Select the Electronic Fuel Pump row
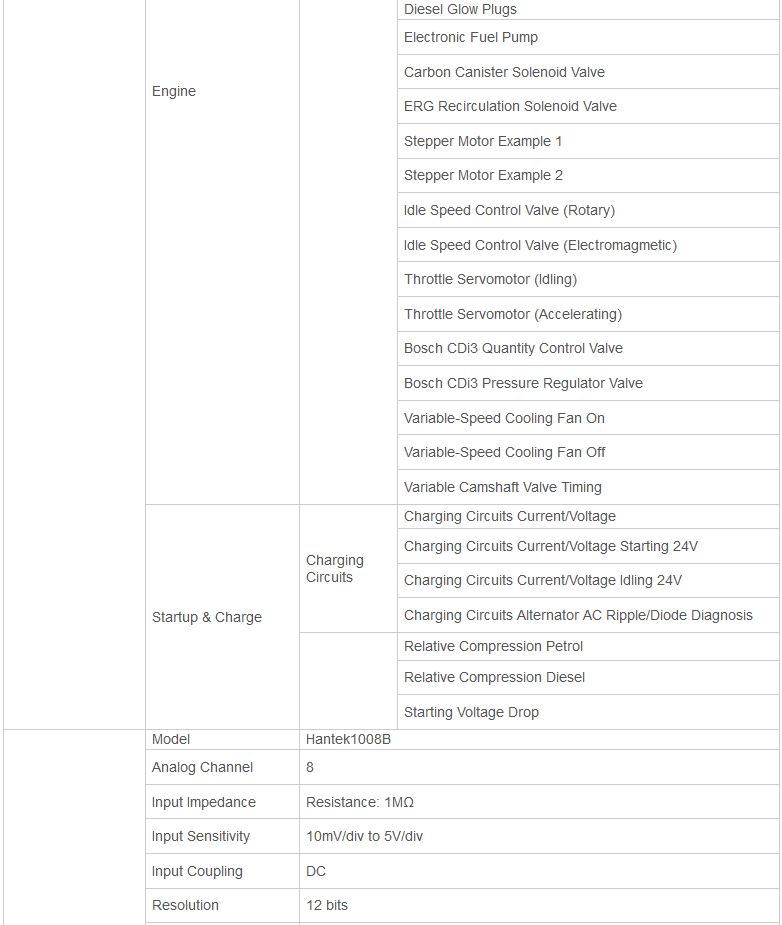This screenshot has width=782, height=925. [x=471, y=38]
